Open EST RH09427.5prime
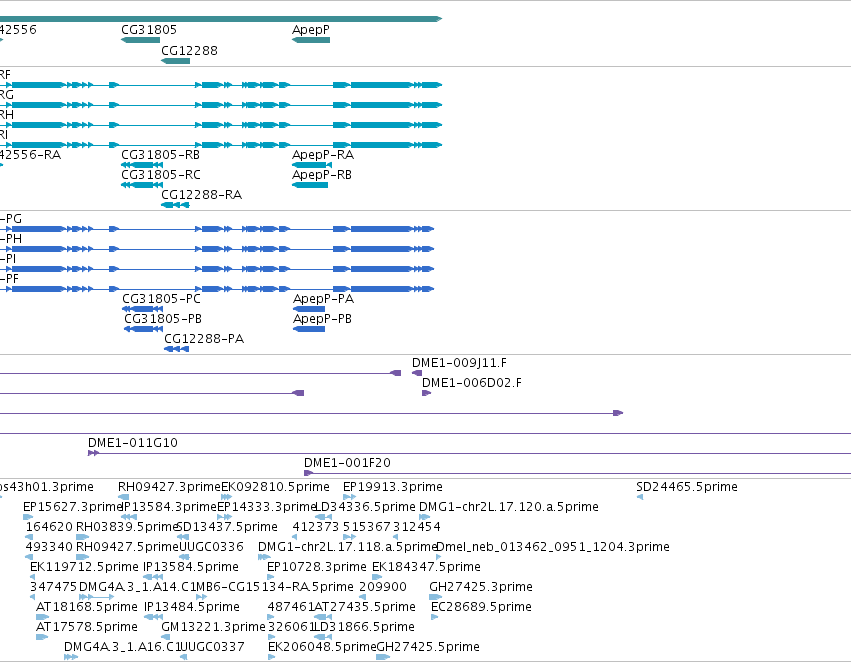 pos(127,547)
